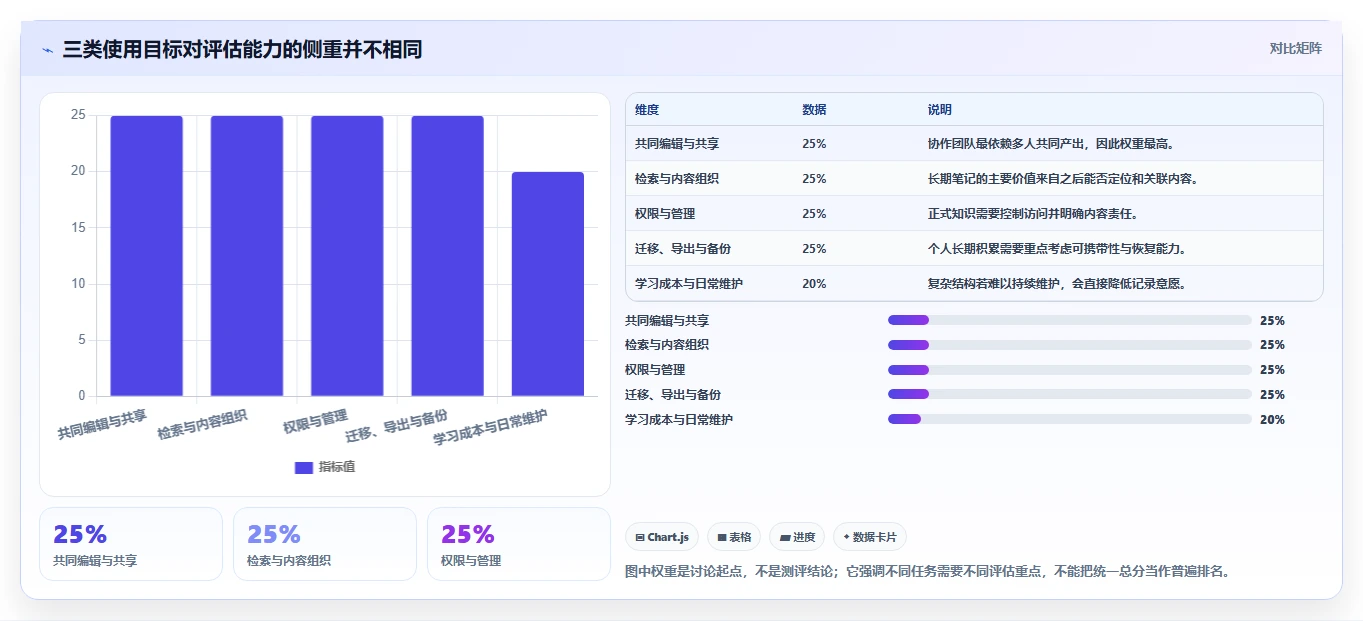Screen dimensions: 1363x621
Task: Click the 25% 共同编辑与共享 data card
Action: [x=131, y=544]
